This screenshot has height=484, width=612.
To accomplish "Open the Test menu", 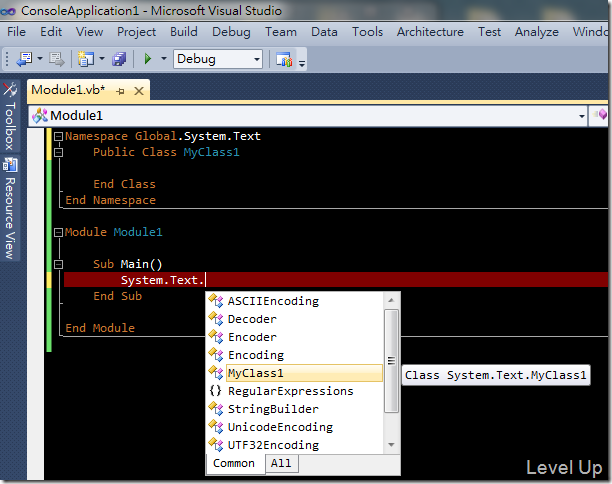I will click(489, 32).
